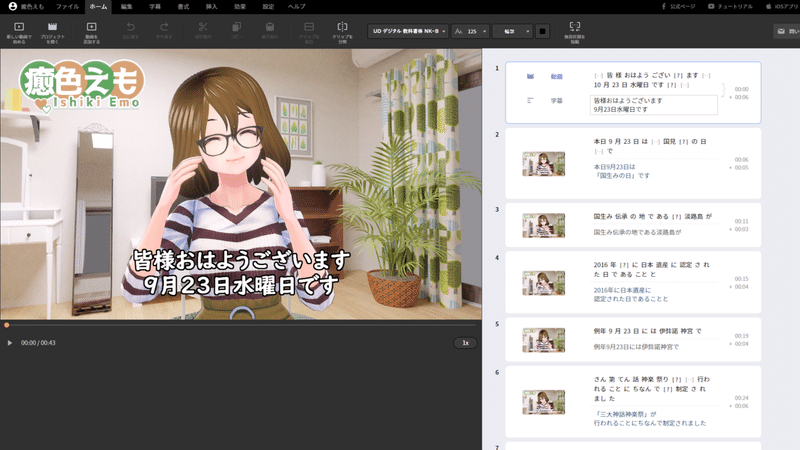
Task: Click the add video icon
Action: [91, 27]
